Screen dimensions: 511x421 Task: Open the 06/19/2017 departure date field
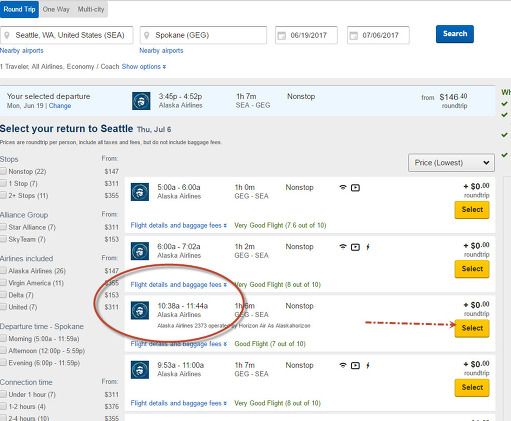coord(306,35)
